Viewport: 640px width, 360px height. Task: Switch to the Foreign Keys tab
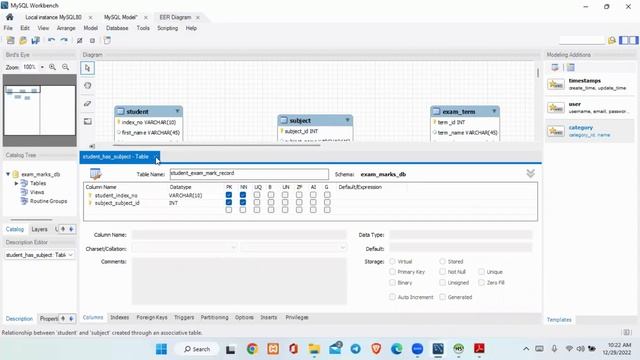pyautogui.click(x=152, y=317)
